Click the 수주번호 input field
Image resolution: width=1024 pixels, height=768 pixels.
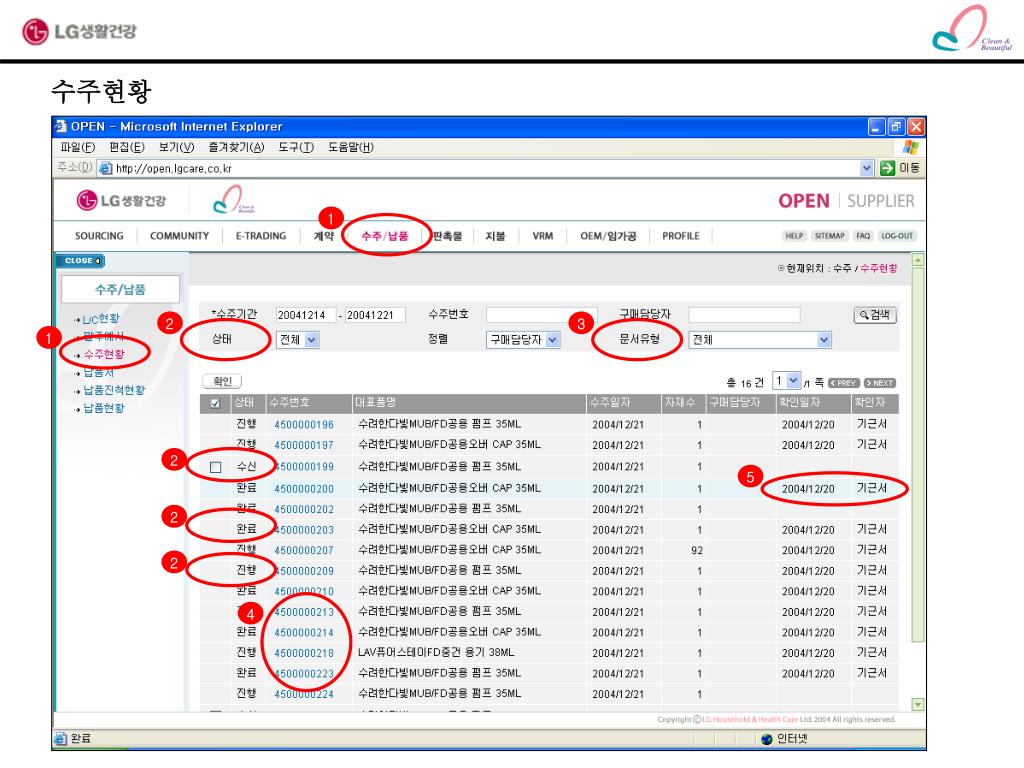(x=541, y=315)
